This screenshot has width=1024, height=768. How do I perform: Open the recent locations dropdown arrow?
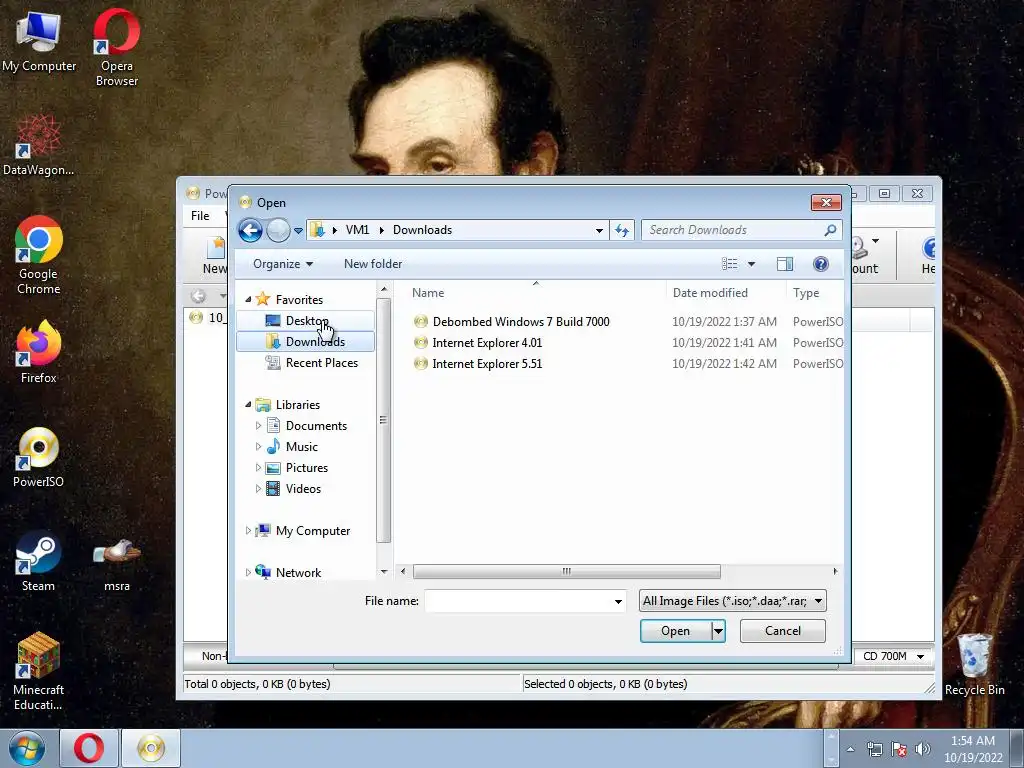(298, 231)
